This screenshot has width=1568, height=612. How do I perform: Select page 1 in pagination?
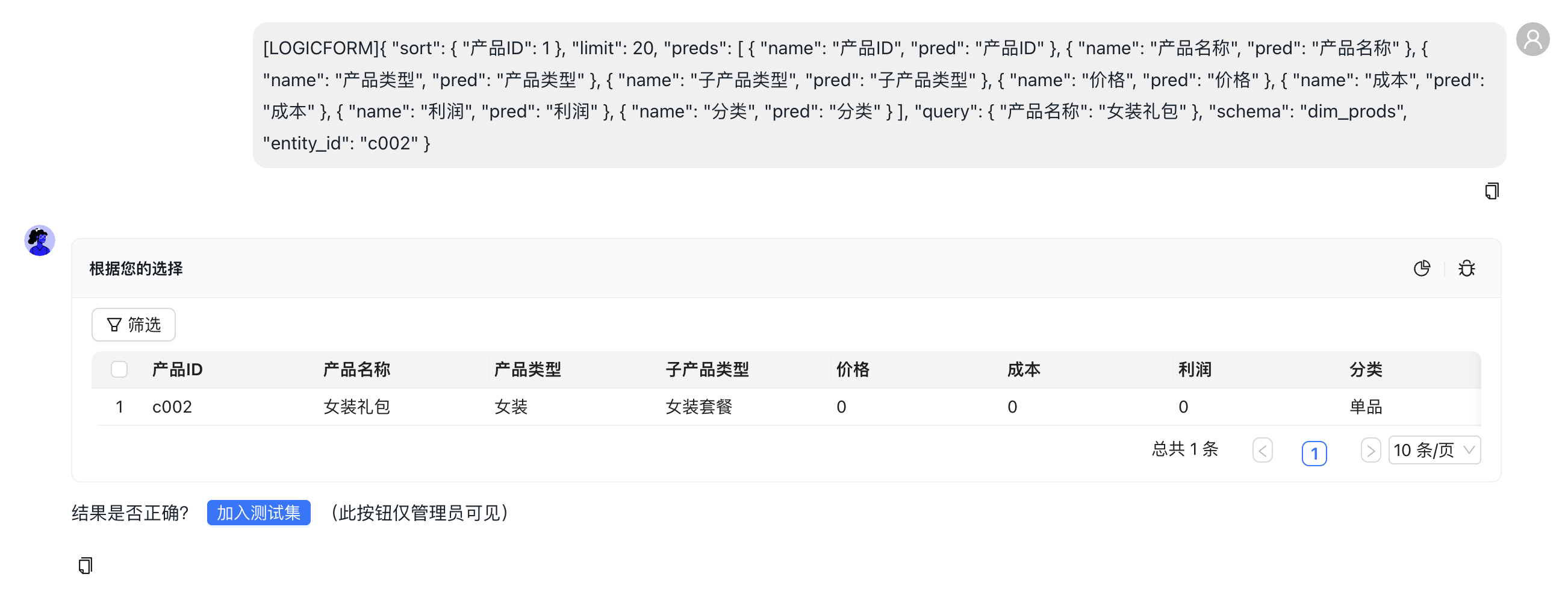[1314, 453]
